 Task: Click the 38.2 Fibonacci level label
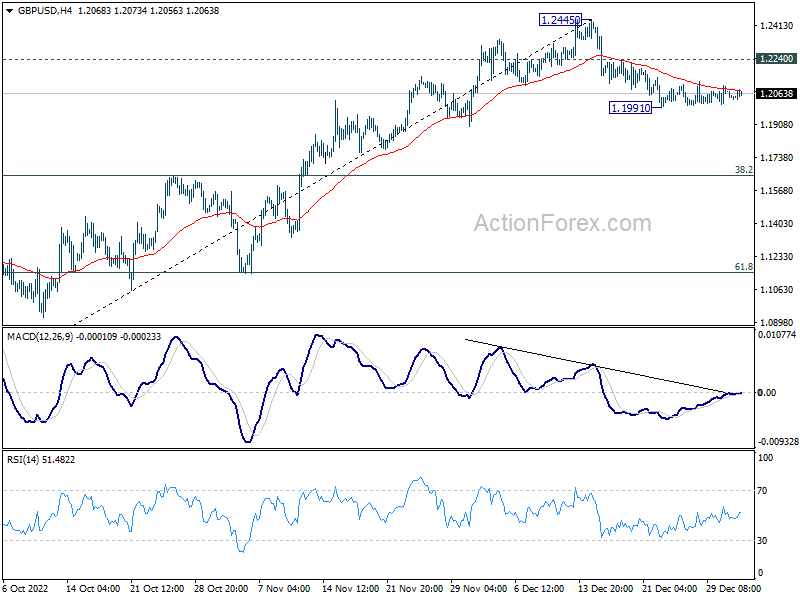coord(743,169)
